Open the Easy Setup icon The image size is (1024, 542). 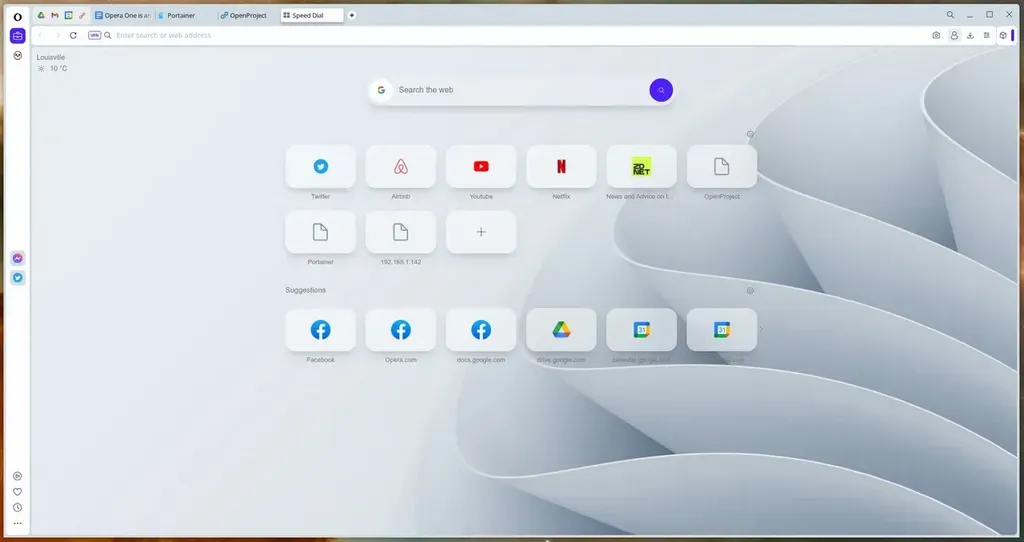(x=986, y=35)
